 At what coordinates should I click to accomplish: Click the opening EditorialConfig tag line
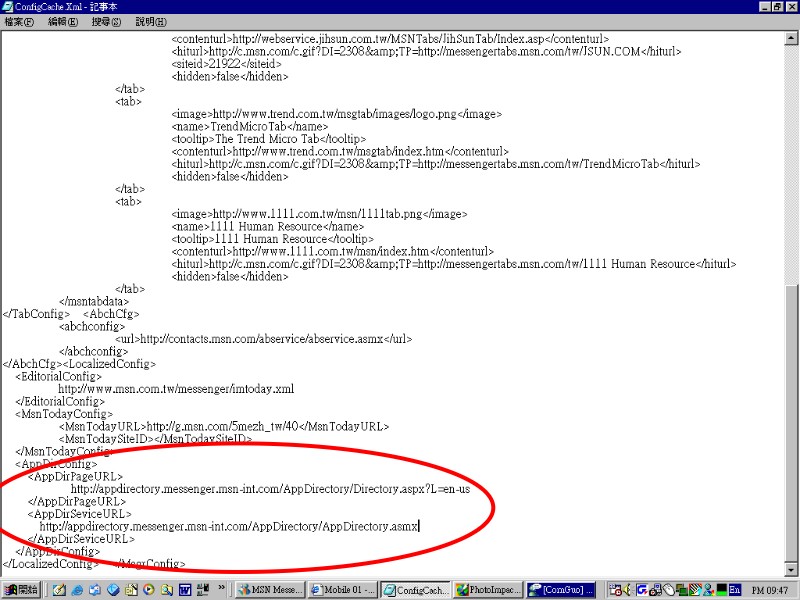click(59, 377)
